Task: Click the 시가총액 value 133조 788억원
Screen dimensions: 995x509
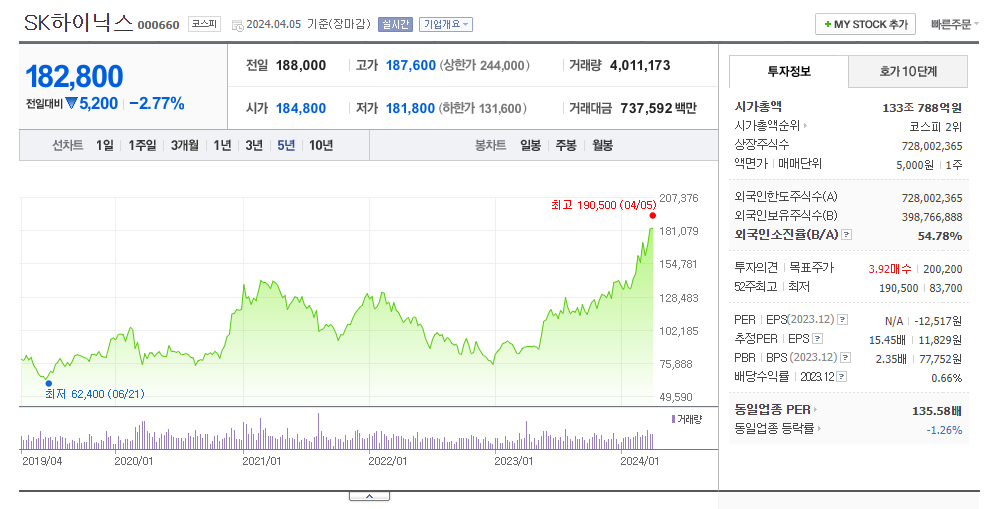Action: 922,108
